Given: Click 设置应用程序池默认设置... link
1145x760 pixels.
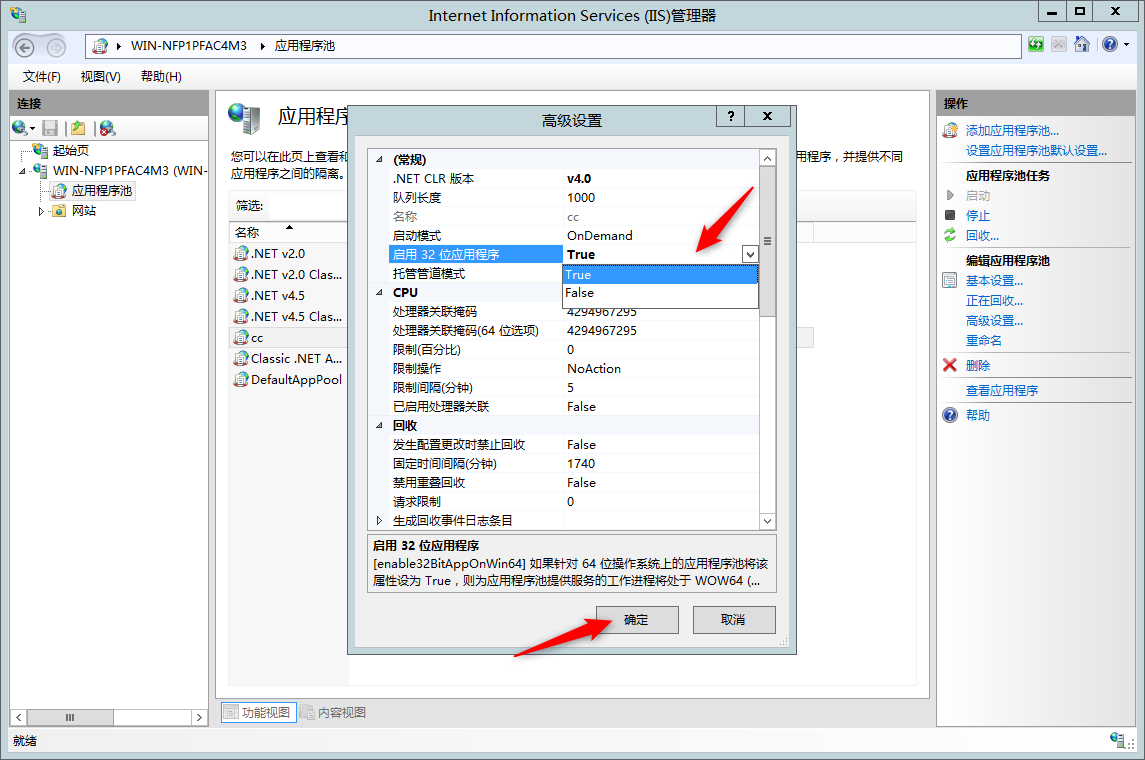Looking at the screenshot, I should (1036, 150).
